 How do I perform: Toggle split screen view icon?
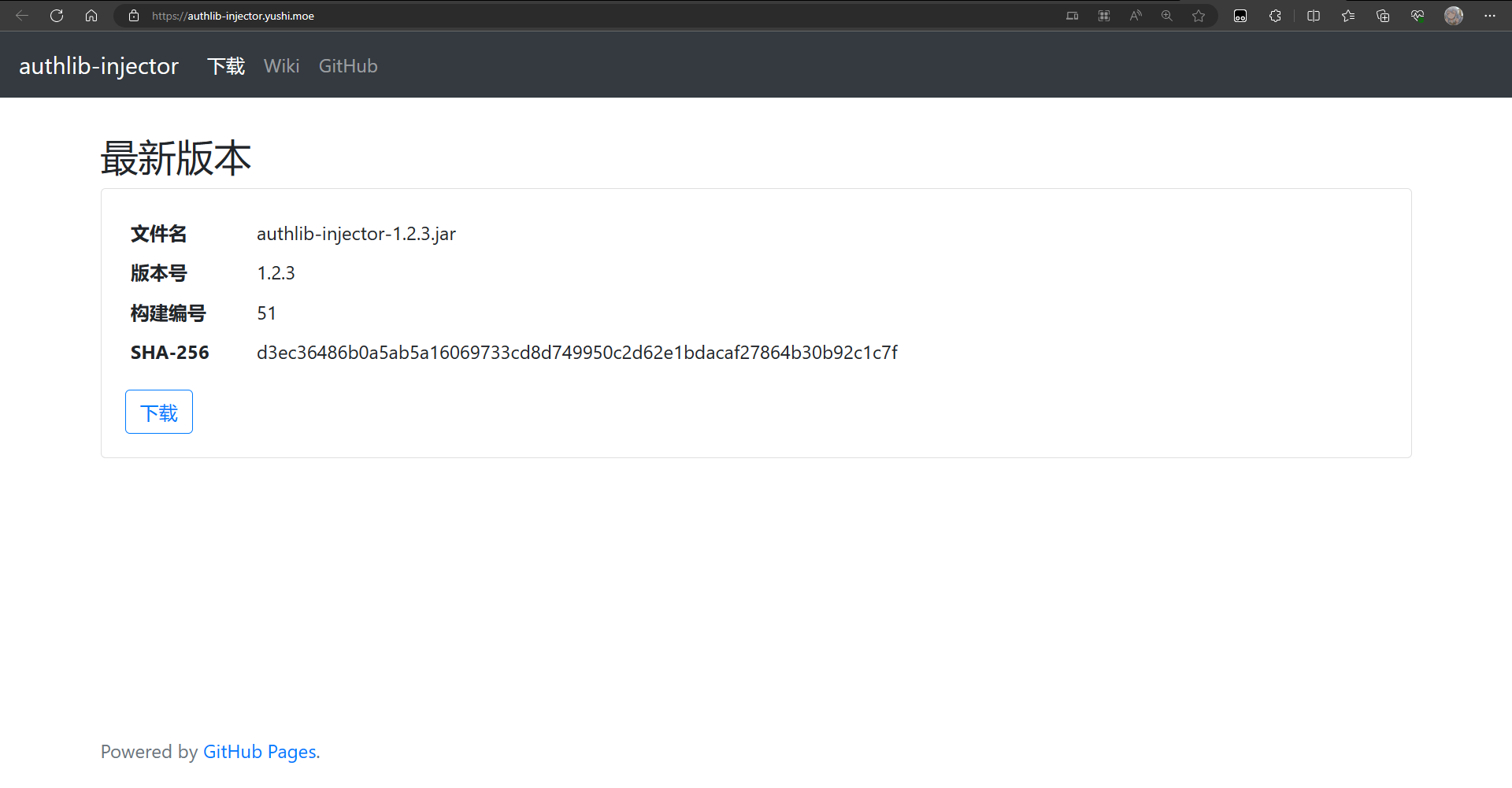pos(1314,16)
